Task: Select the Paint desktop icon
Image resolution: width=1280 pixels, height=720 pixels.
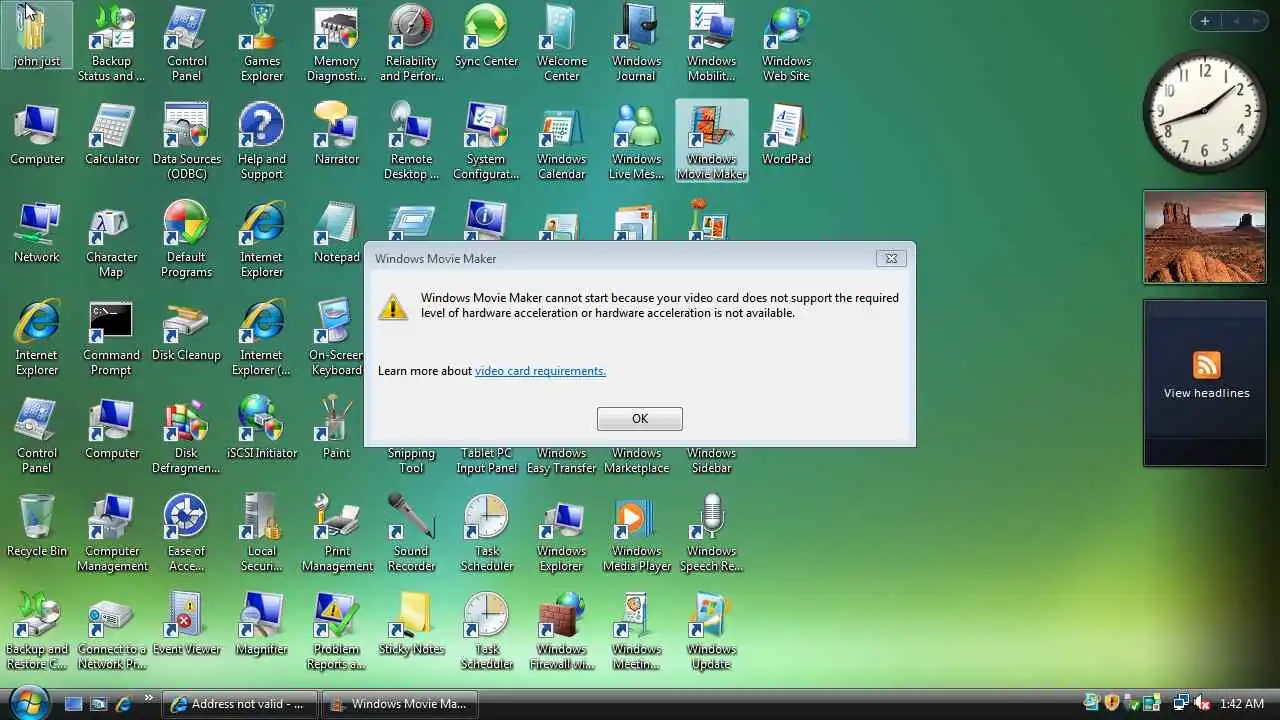Action: tap(337, 428)
